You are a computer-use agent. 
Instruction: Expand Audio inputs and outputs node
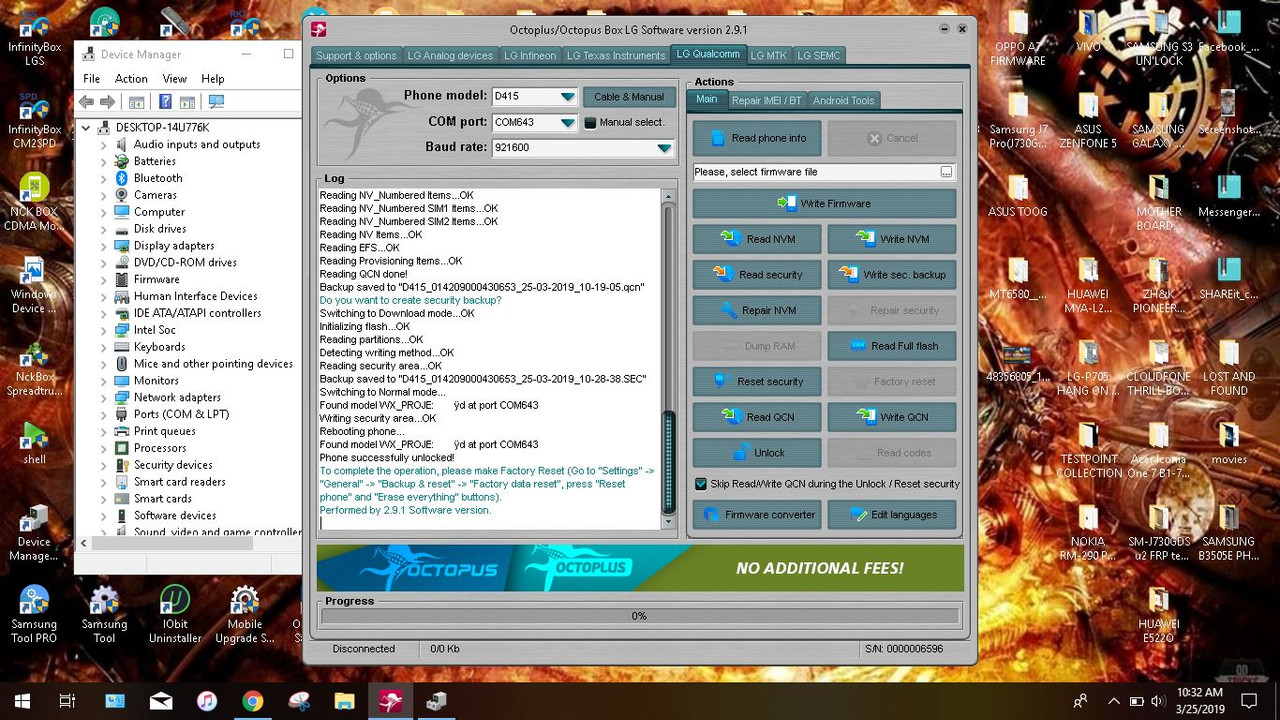[x=103, y=145]
